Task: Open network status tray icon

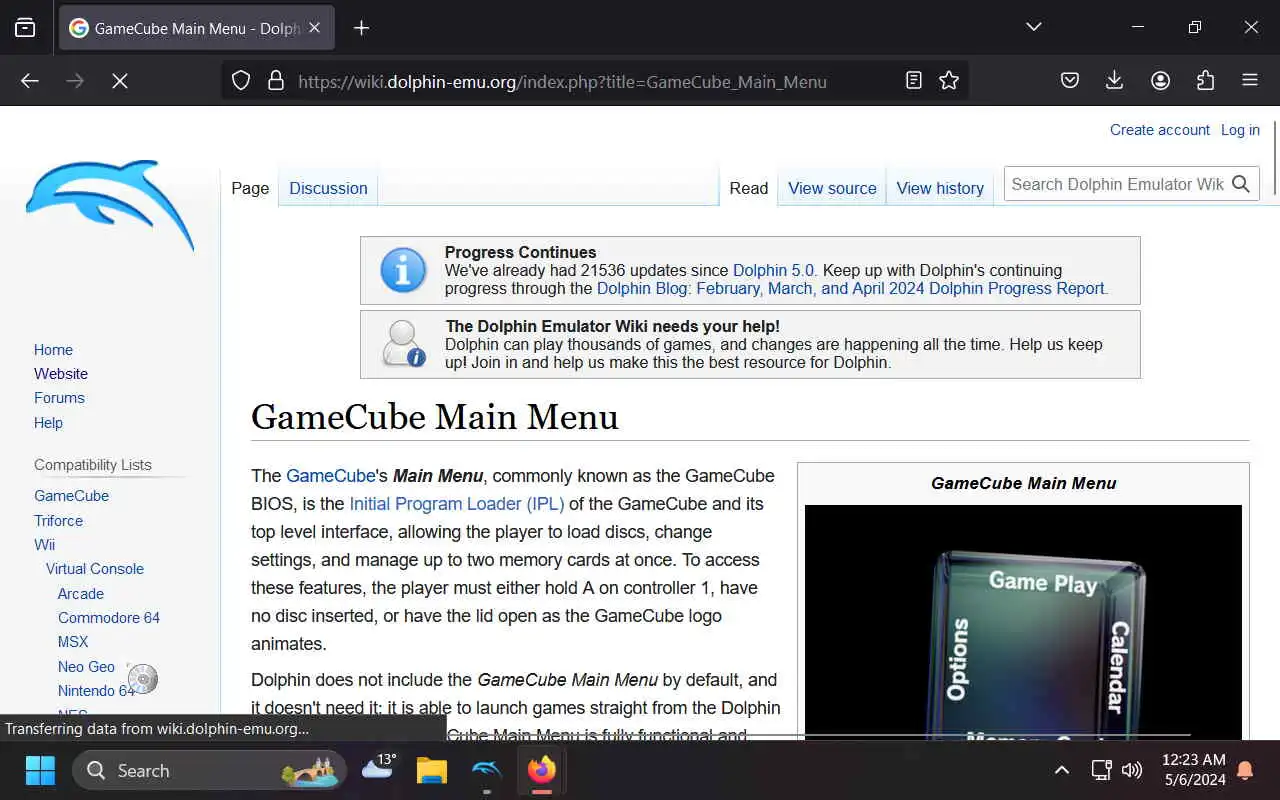Action: tap(1101, 770)
